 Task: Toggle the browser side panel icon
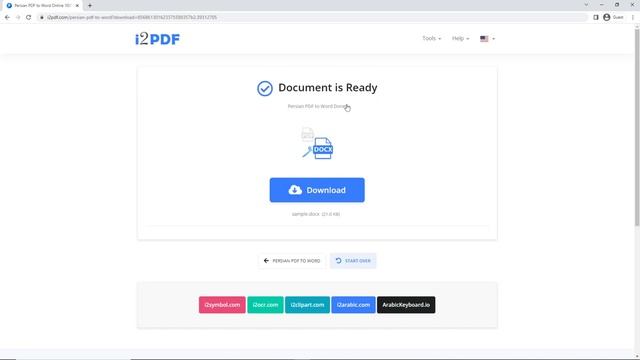(596, 18)
